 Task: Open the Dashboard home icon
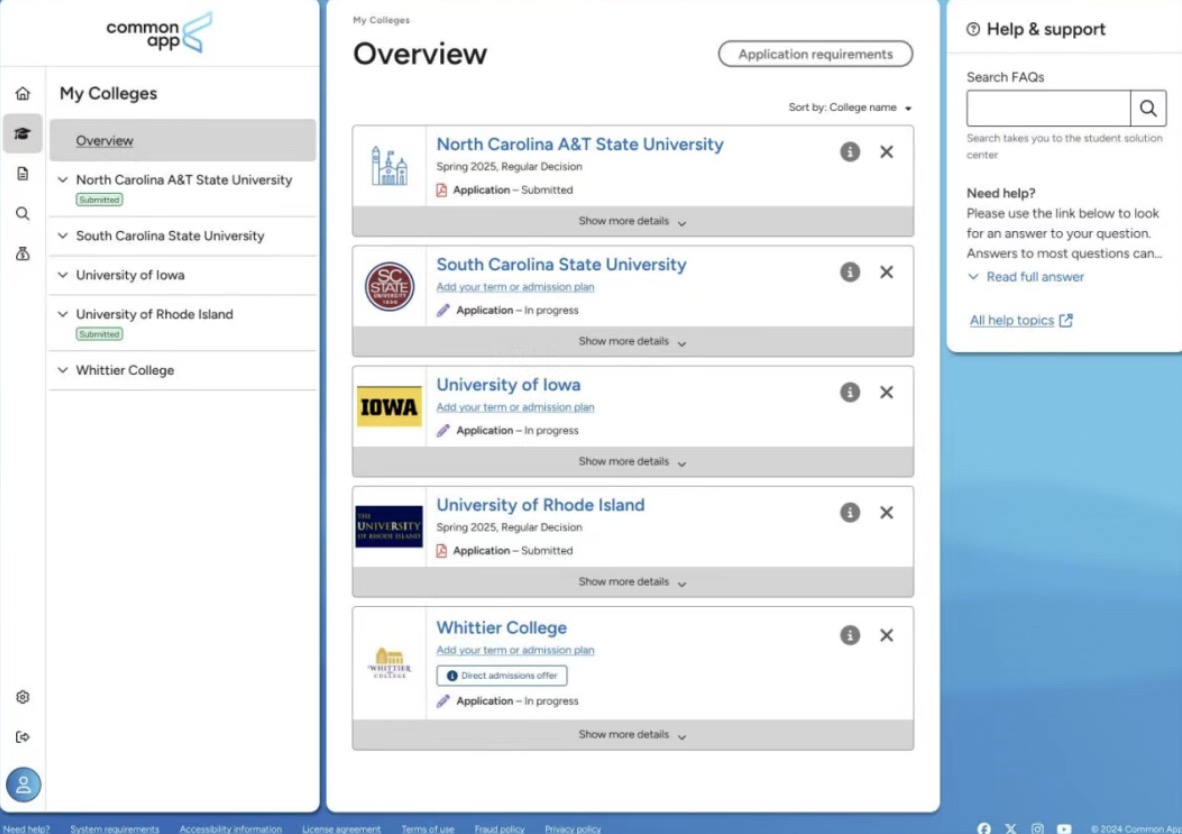click(x=23, y=94)
